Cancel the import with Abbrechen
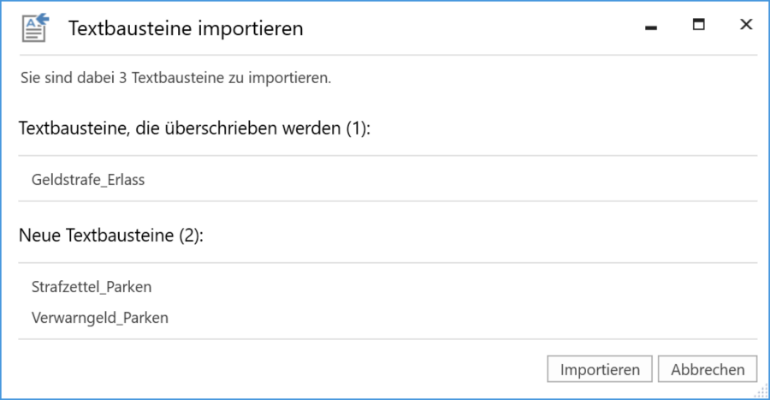770x400 pixels. pos(707,369)
